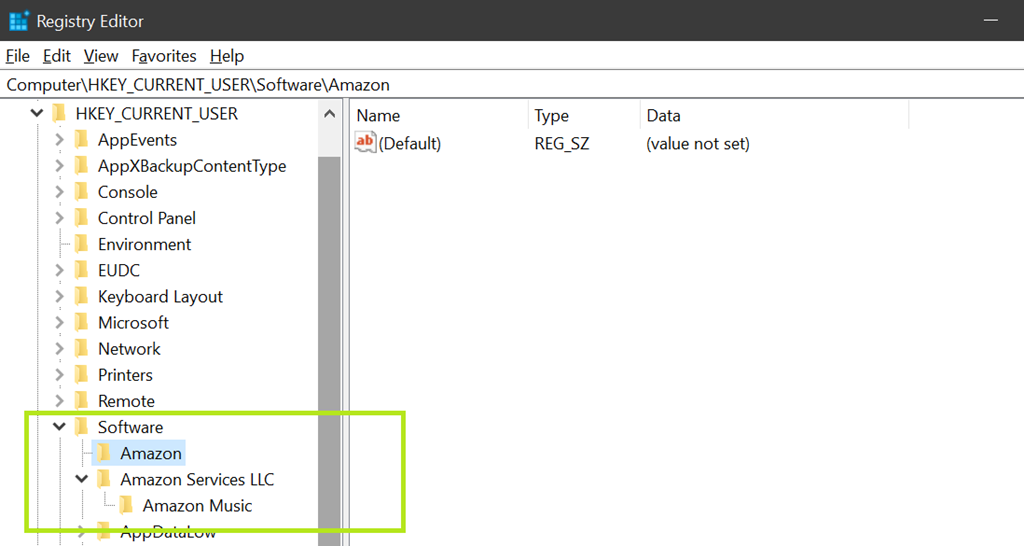Screen dimensions: 1024x546
Task: Open the Edit menu
Action: coord(57,56)
